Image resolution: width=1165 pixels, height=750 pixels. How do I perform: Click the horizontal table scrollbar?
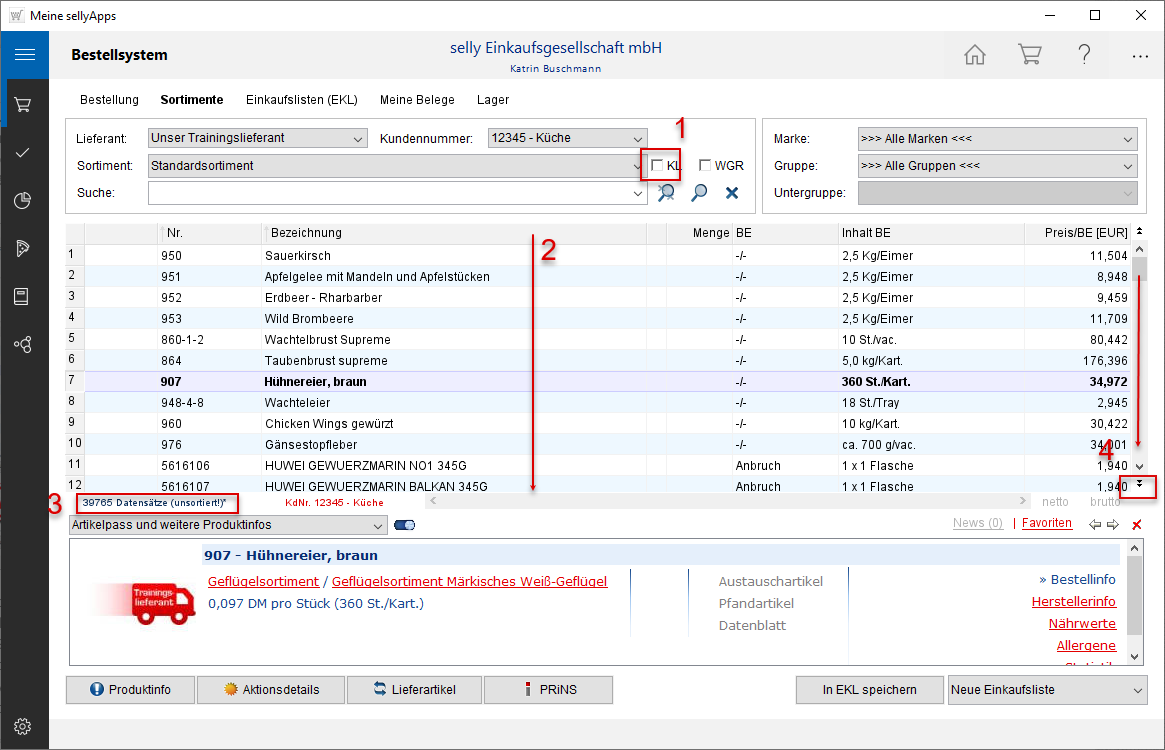[725, 500]
